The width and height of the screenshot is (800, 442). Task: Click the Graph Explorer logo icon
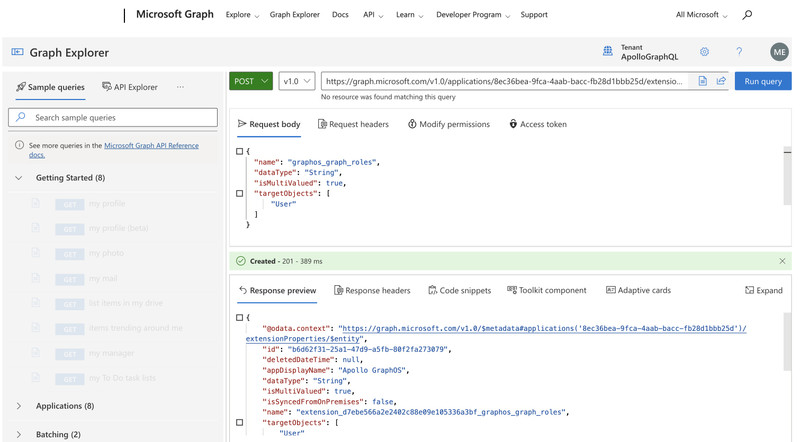tap(17, 52)
